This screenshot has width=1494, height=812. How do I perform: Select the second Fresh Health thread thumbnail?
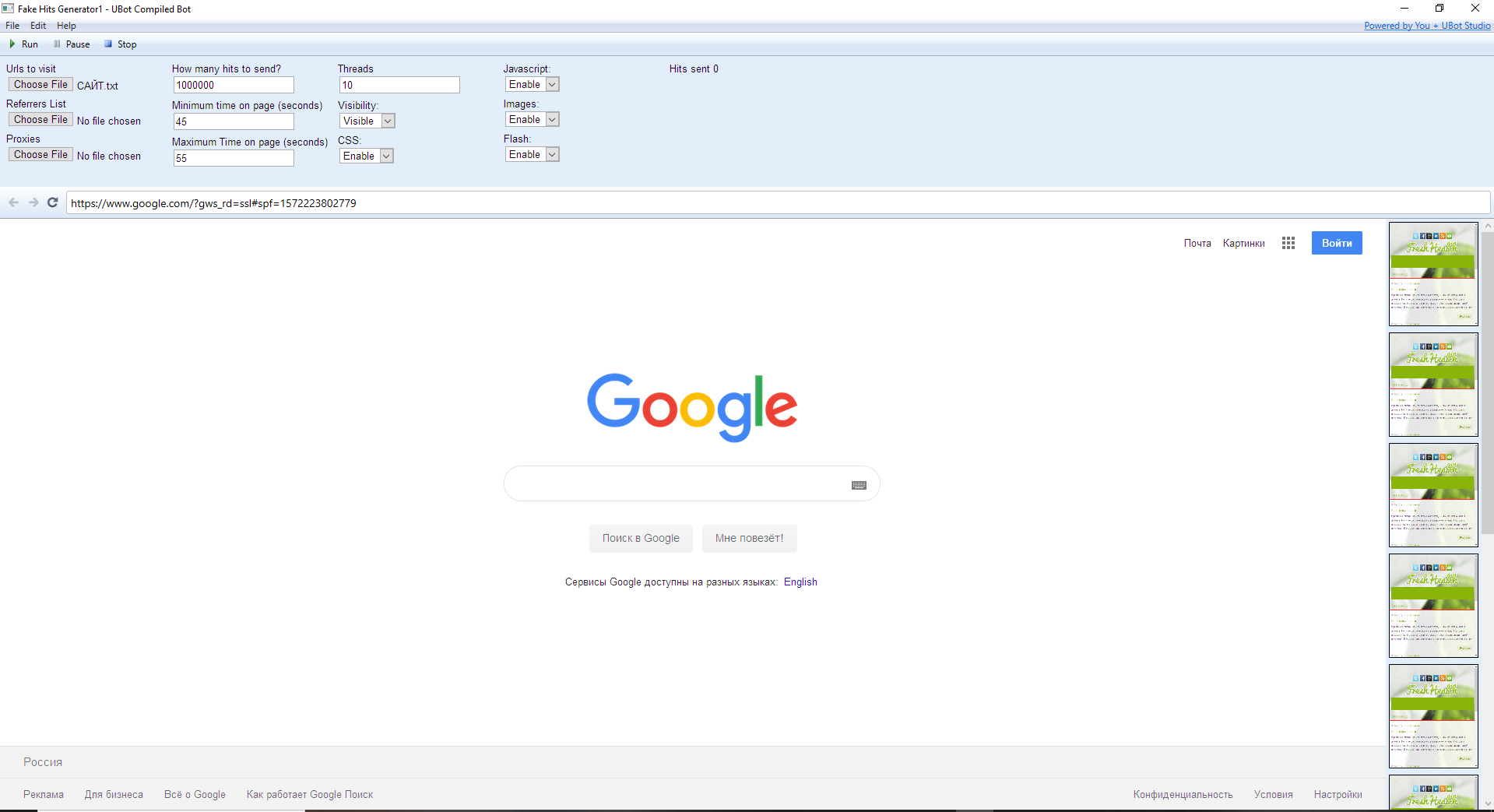[1433, 385]
